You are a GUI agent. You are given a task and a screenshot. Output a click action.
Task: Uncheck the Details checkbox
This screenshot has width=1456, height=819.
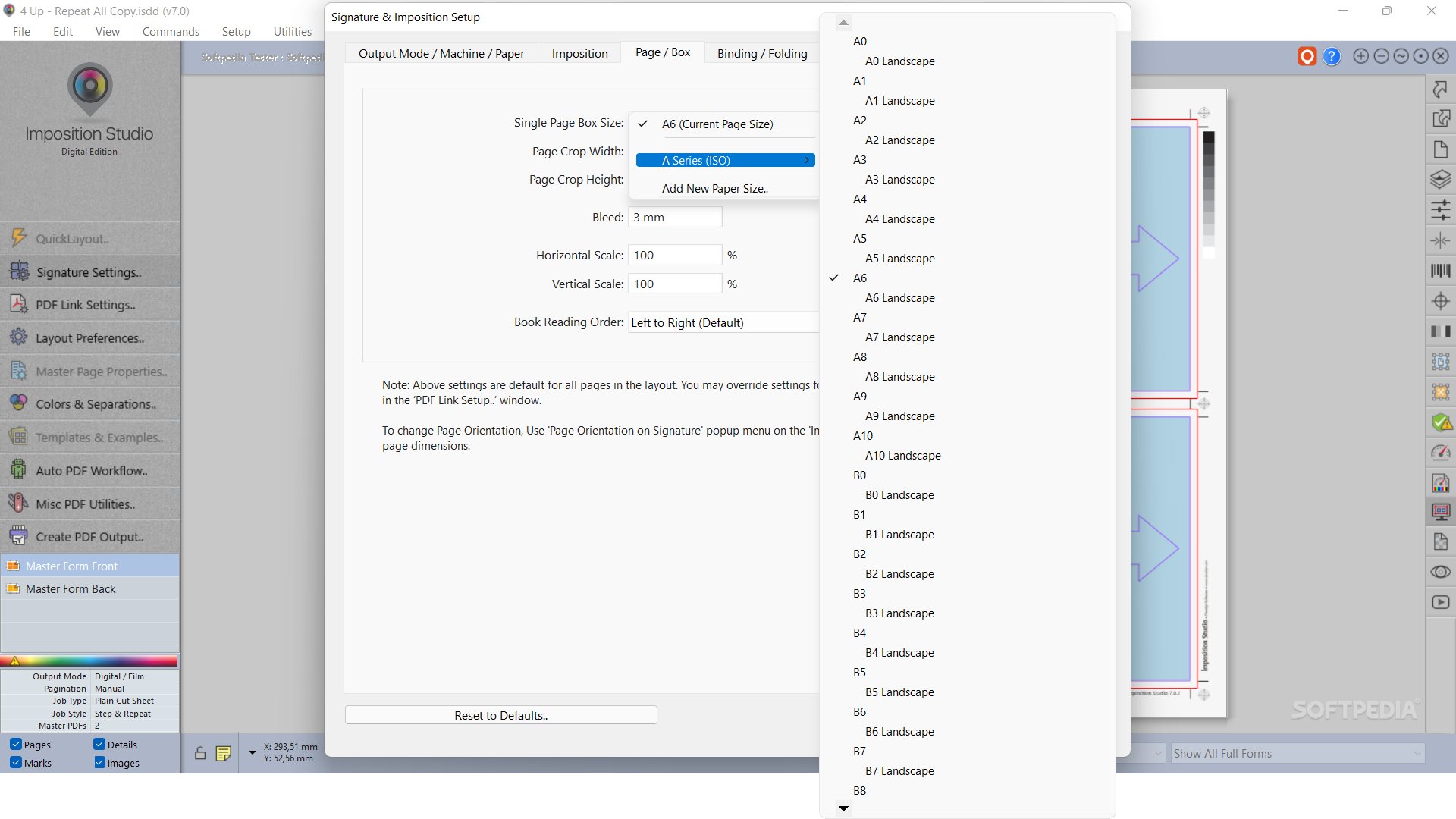(99, 744)
